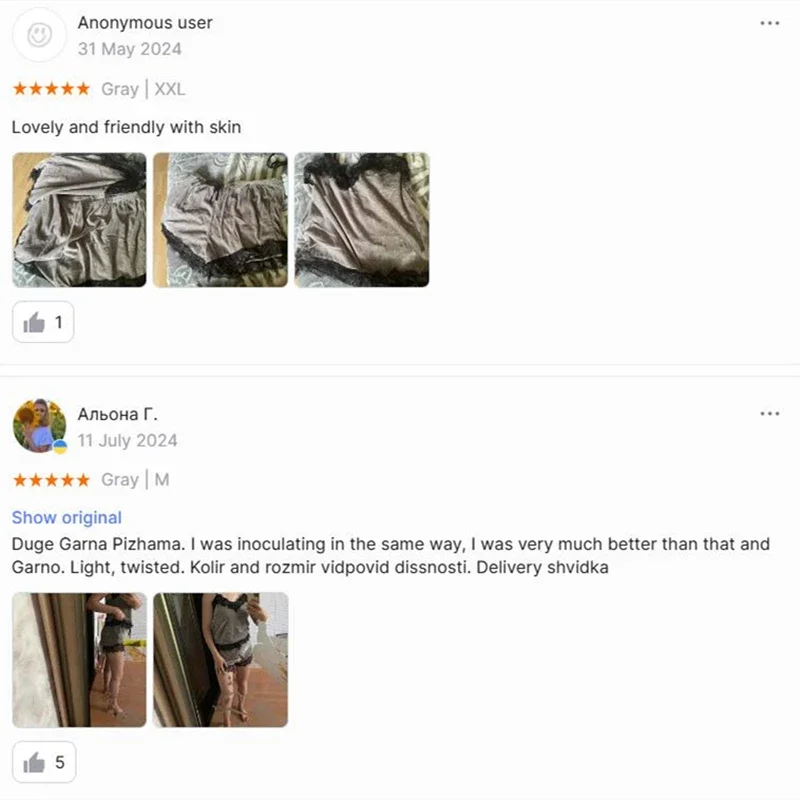Open third photo showing lace top

click(362, 220)
